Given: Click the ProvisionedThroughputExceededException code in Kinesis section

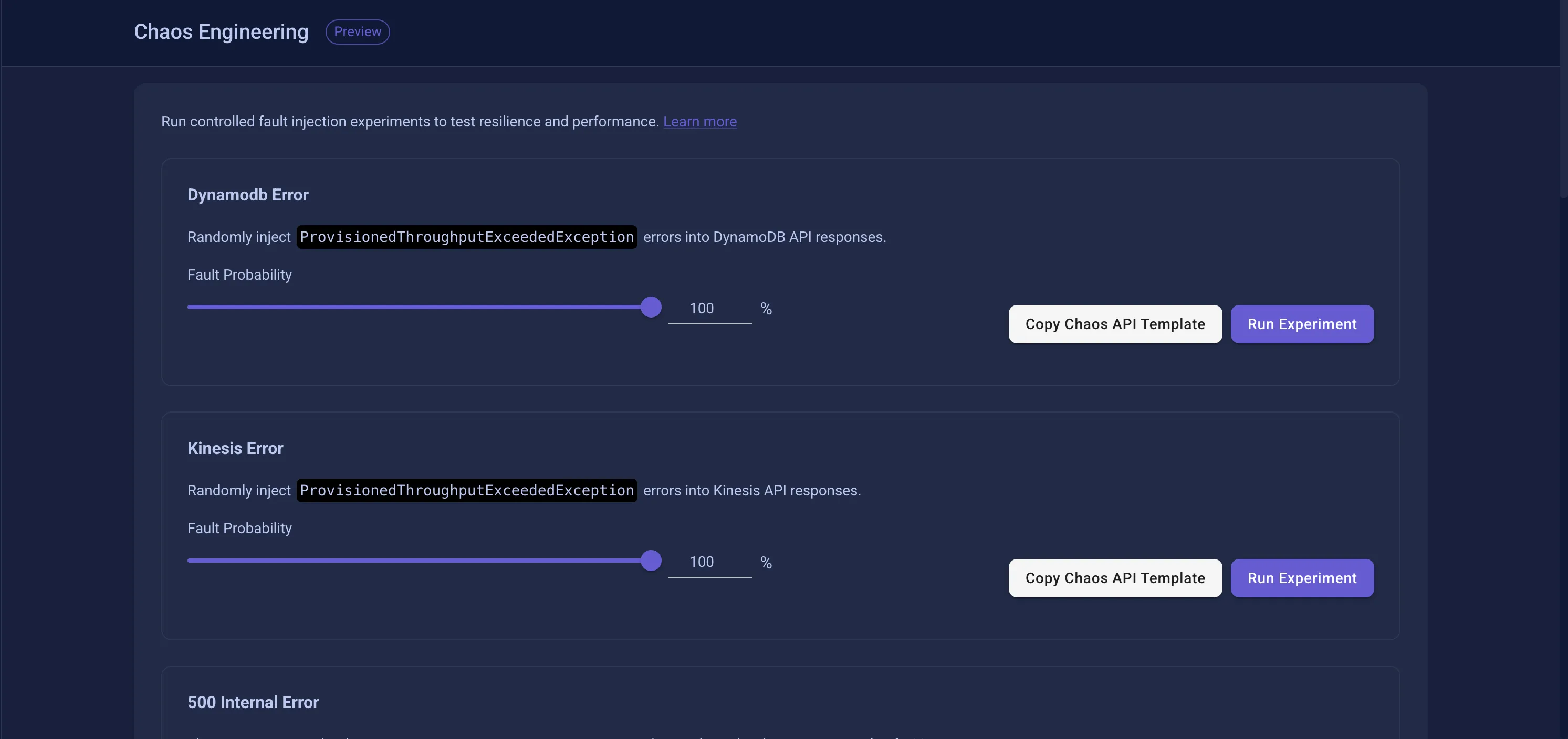Looking at the screenshot, I should [x=466, y=491].
